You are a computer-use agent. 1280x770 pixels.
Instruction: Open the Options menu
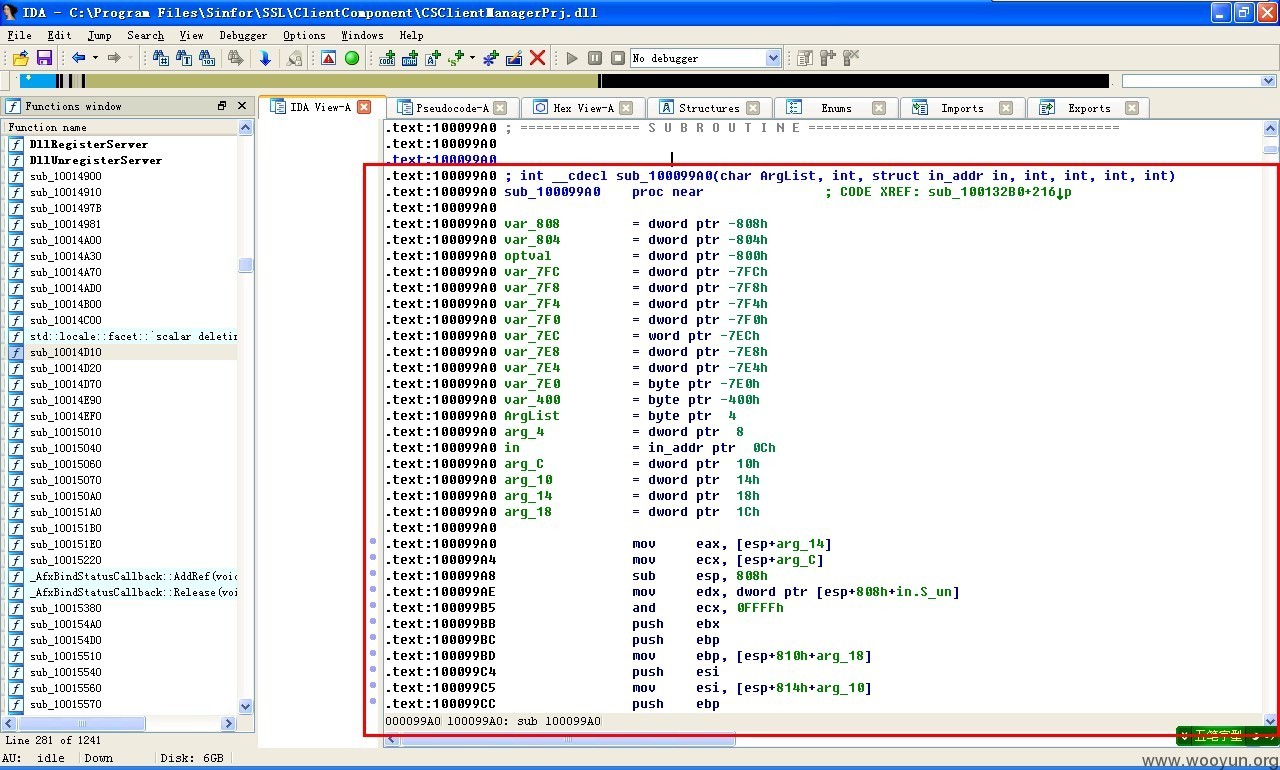pos(304,35)
